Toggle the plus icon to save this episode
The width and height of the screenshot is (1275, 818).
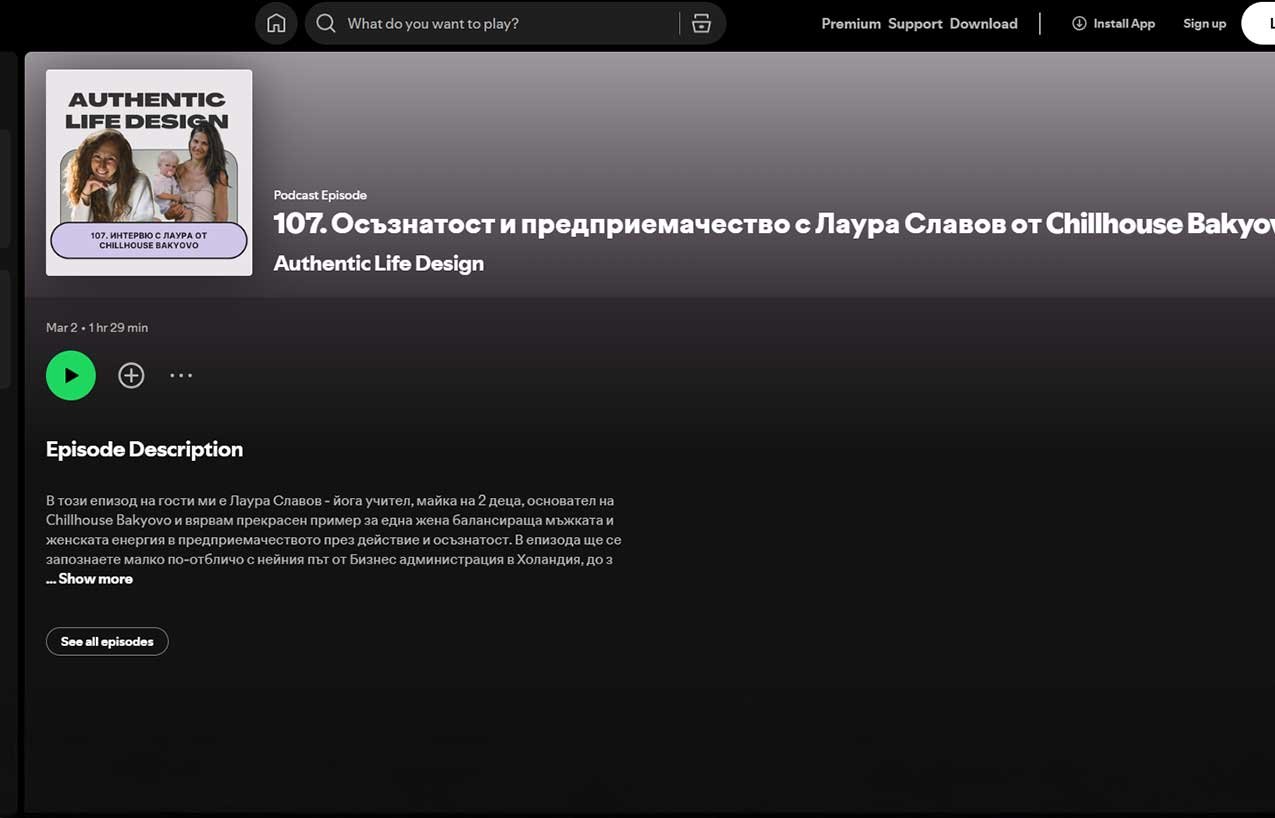[131, 374]
